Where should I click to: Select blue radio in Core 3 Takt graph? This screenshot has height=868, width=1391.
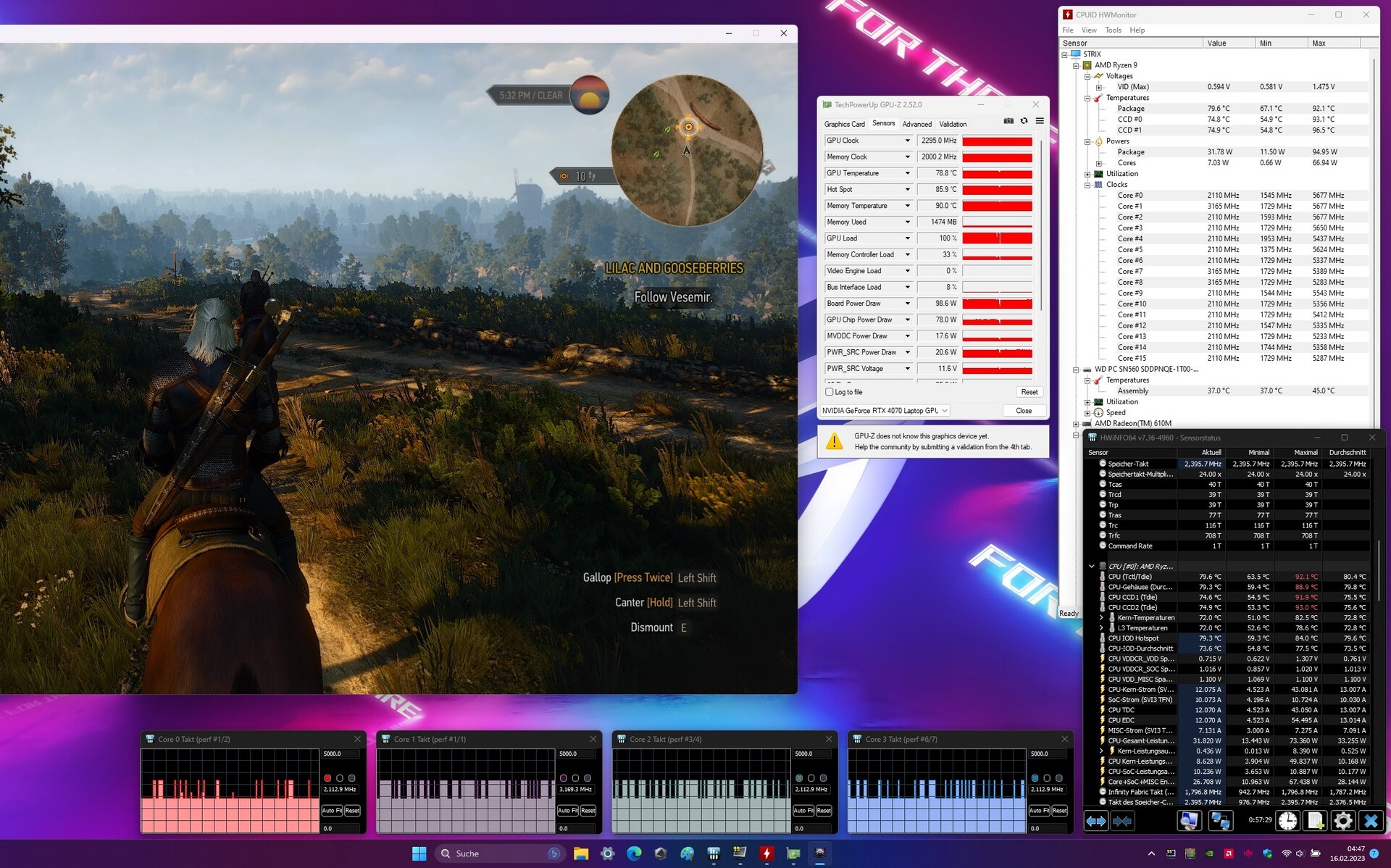tap(1035, 778)
